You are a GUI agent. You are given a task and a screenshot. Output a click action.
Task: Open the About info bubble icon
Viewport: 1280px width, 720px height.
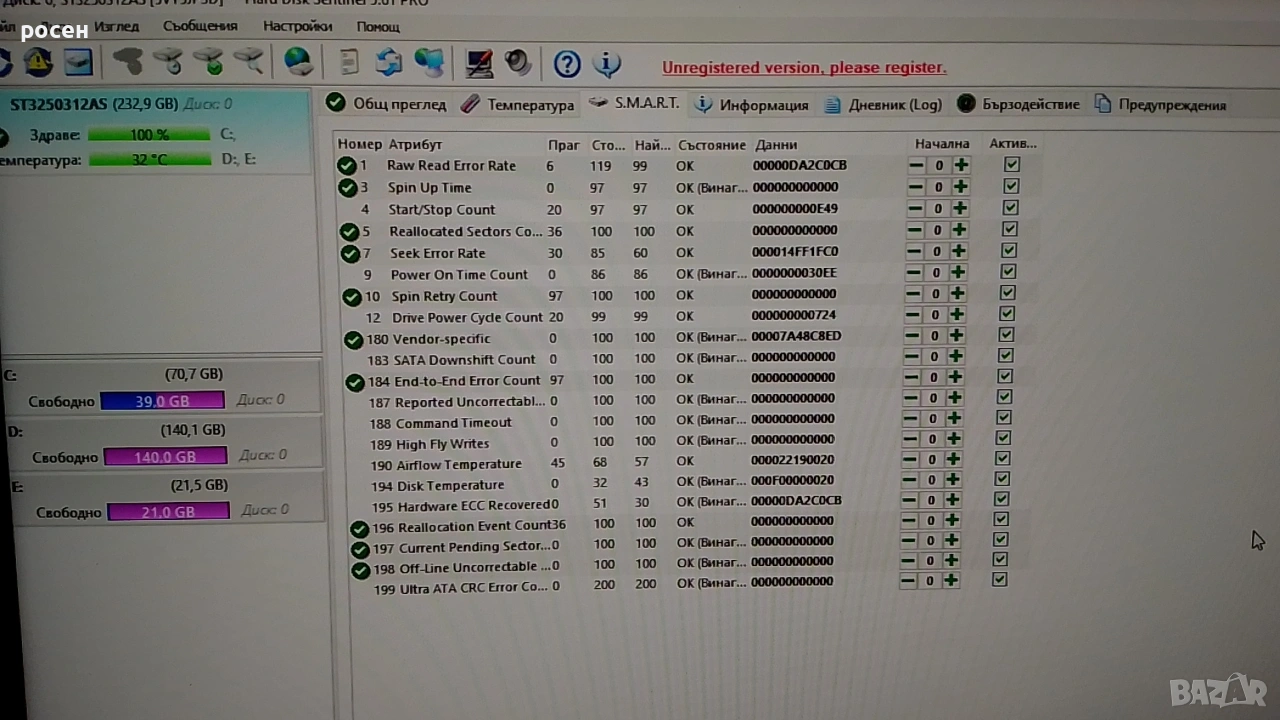(606, 65)
